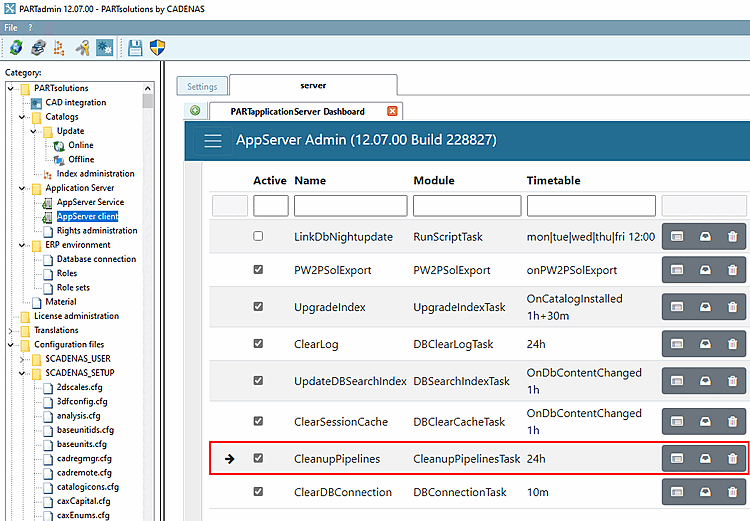750x521 pixels.
Task: Uncheck Active for PW2PSolExport task
Action: pyautogui.click(x=258, y=269)
